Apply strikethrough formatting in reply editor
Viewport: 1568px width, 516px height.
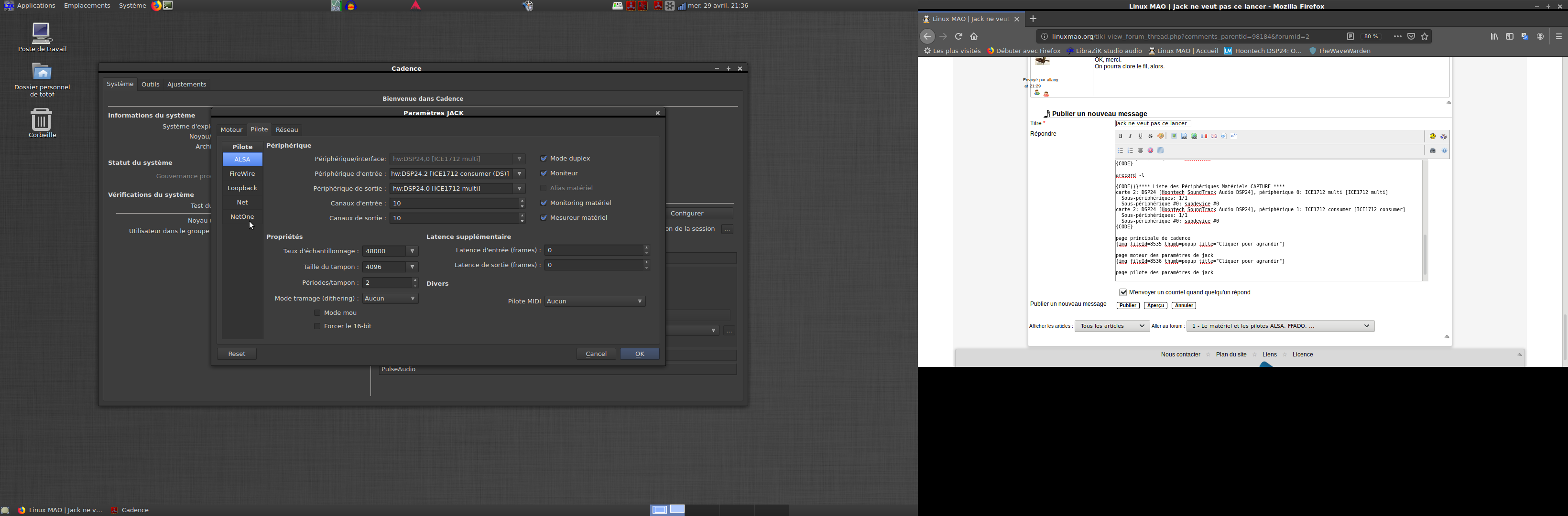click(x=1151, y=136)
